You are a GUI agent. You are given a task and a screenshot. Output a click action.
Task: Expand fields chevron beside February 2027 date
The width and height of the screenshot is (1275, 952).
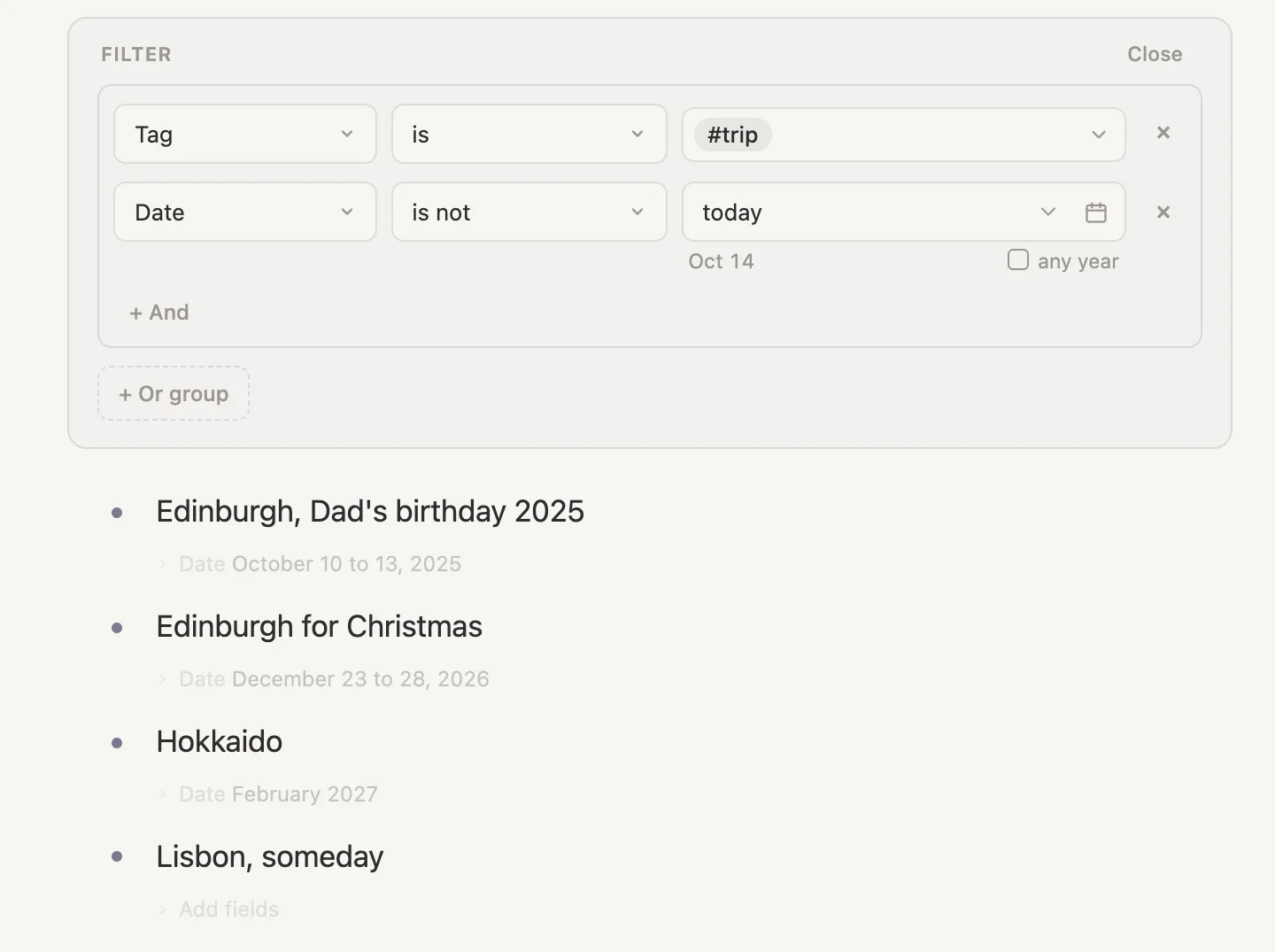[x=163, y=794]
